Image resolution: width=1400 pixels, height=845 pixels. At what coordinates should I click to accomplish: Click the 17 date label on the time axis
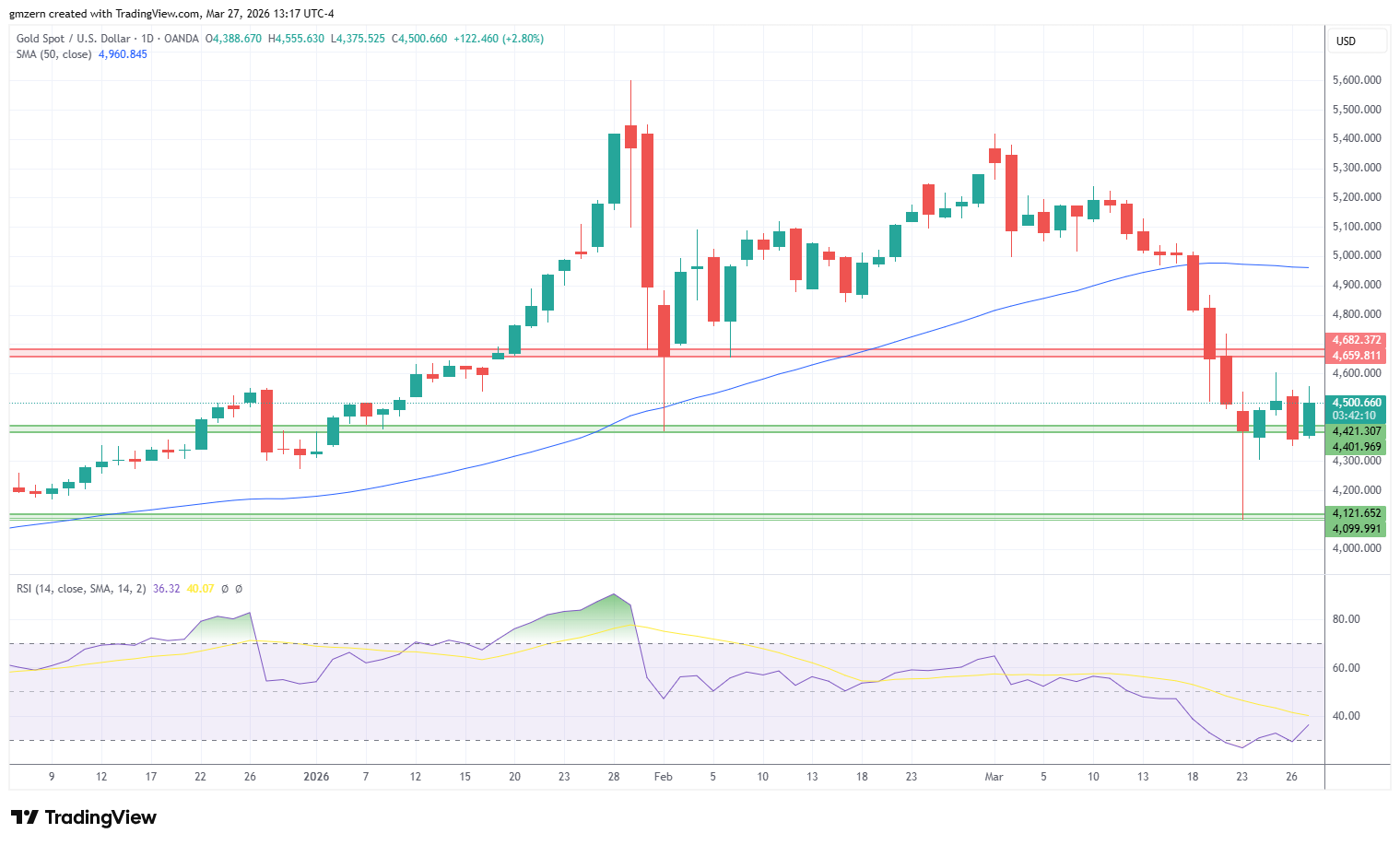click(x=151, y=777)
